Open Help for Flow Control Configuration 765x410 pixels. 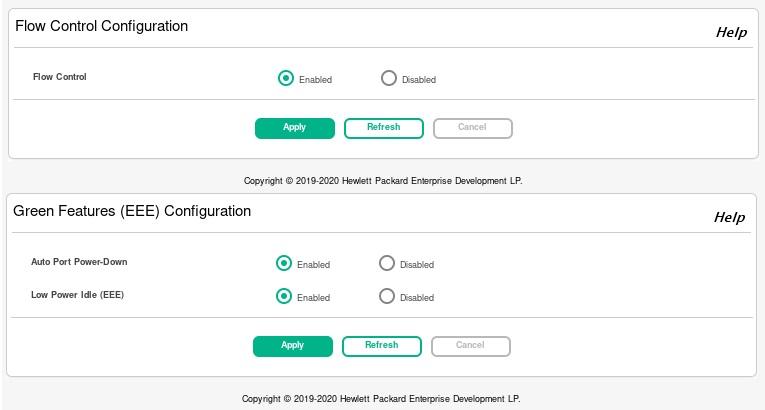pyautogui.click(x=731, y=32)
